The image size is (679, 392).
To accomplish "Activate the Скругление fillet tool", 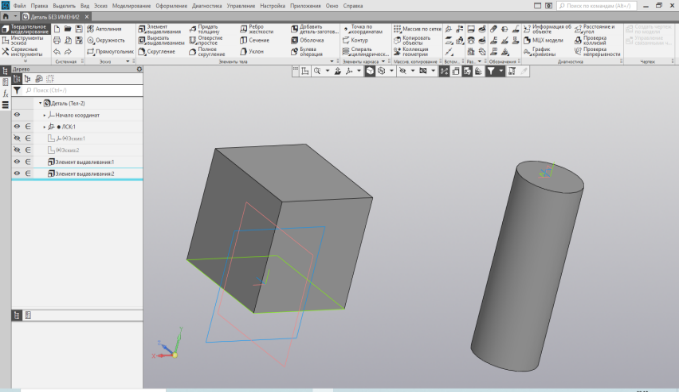I will [157, 52].
